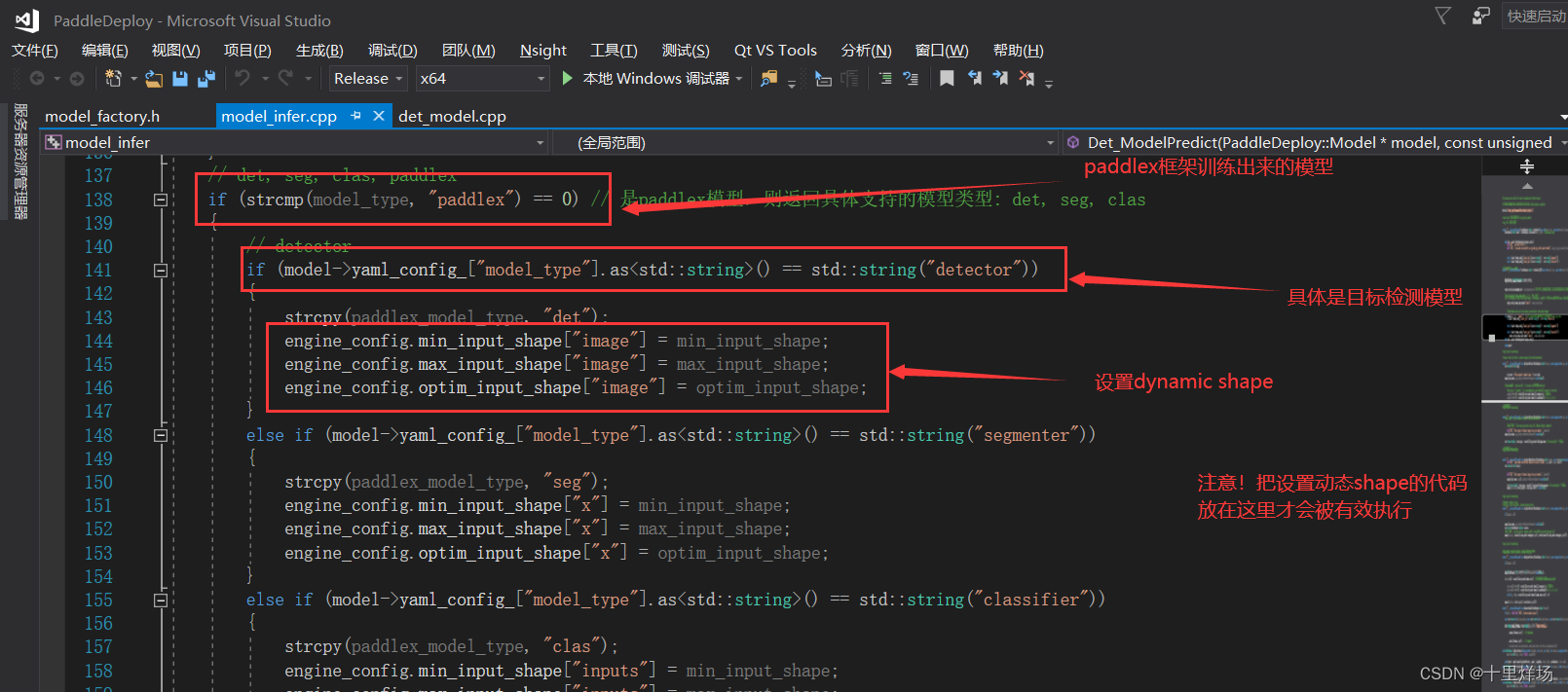1568x692 pixels.
Task: Click the notifications filter flag icon
Action: pyautogui.click(x=1443, y=16)
